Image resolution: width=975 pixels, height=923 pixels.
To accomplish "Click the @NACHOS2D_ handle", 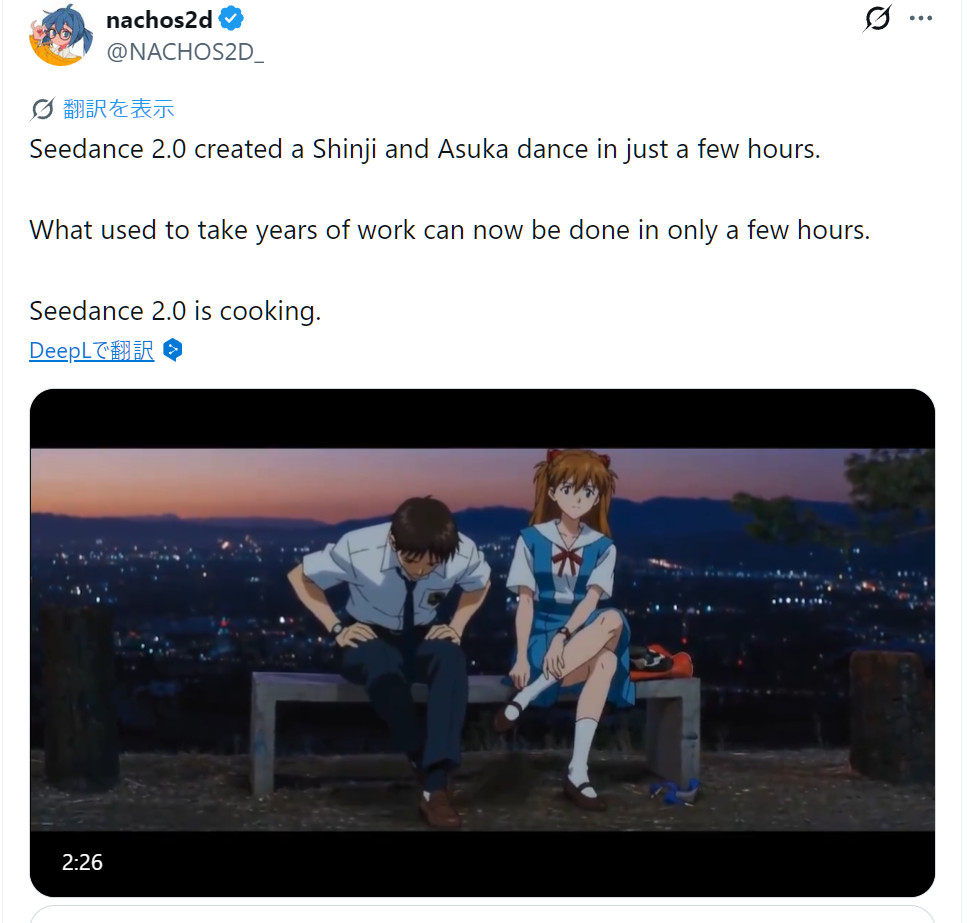I will (x=185, y=52).
